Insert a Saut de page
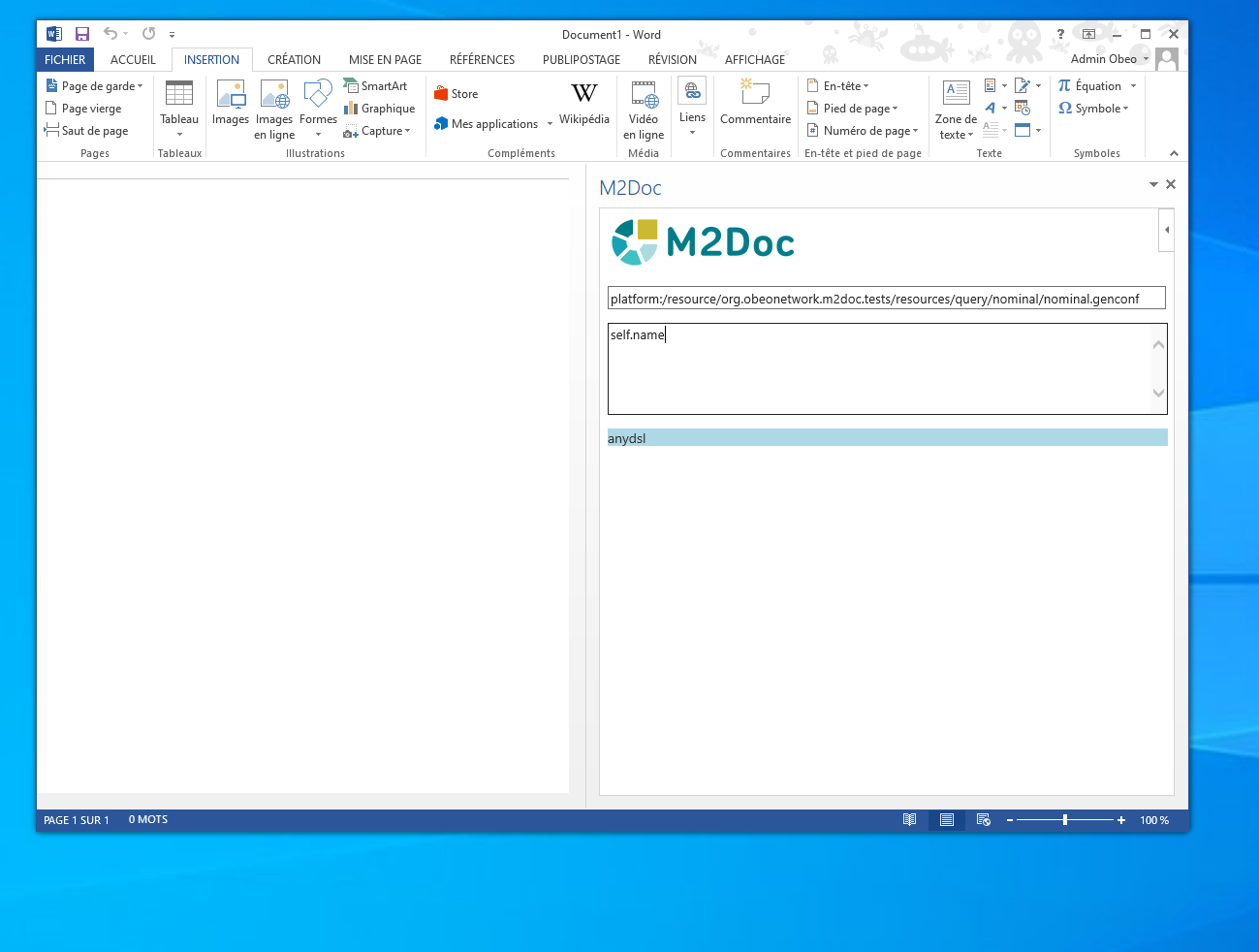 tap(86, 131)
